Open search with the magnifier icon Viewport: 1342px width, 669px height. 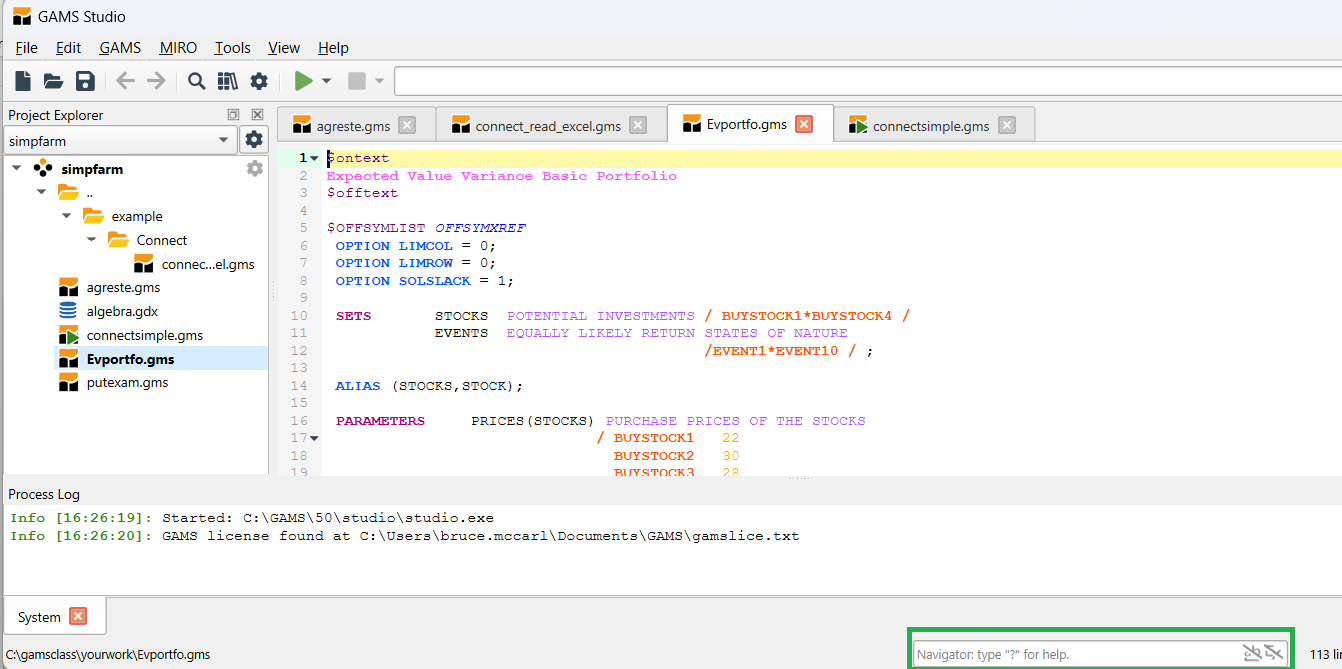tap(197, 81)
